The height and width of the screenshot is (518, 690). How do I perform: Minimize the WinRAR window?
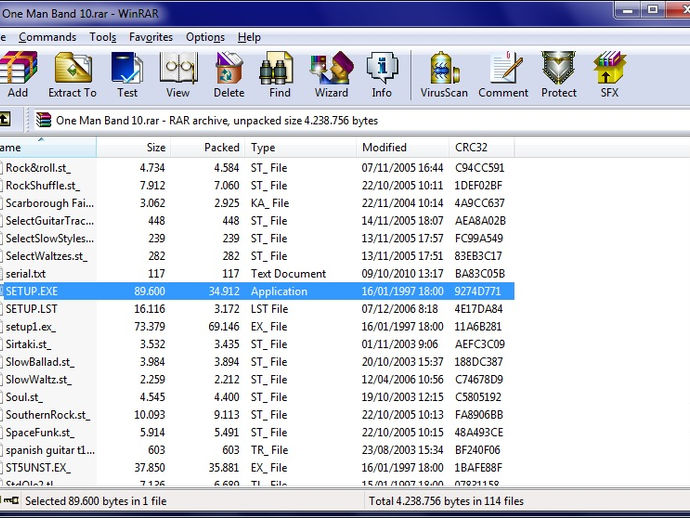click(628, 11)
